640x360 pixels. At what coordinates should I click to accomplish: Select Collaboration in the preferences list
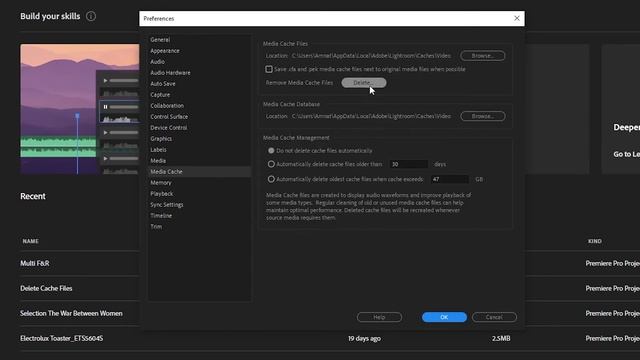pos(167,106)
